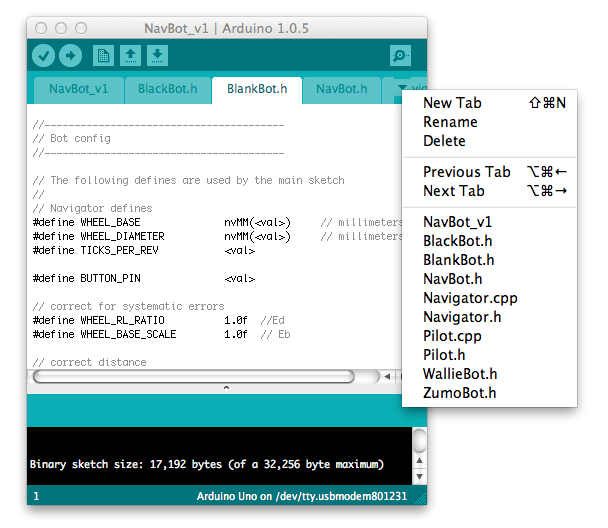Select the BlankBot.h tab
The image size is (608, 528).
pos(257,89)
